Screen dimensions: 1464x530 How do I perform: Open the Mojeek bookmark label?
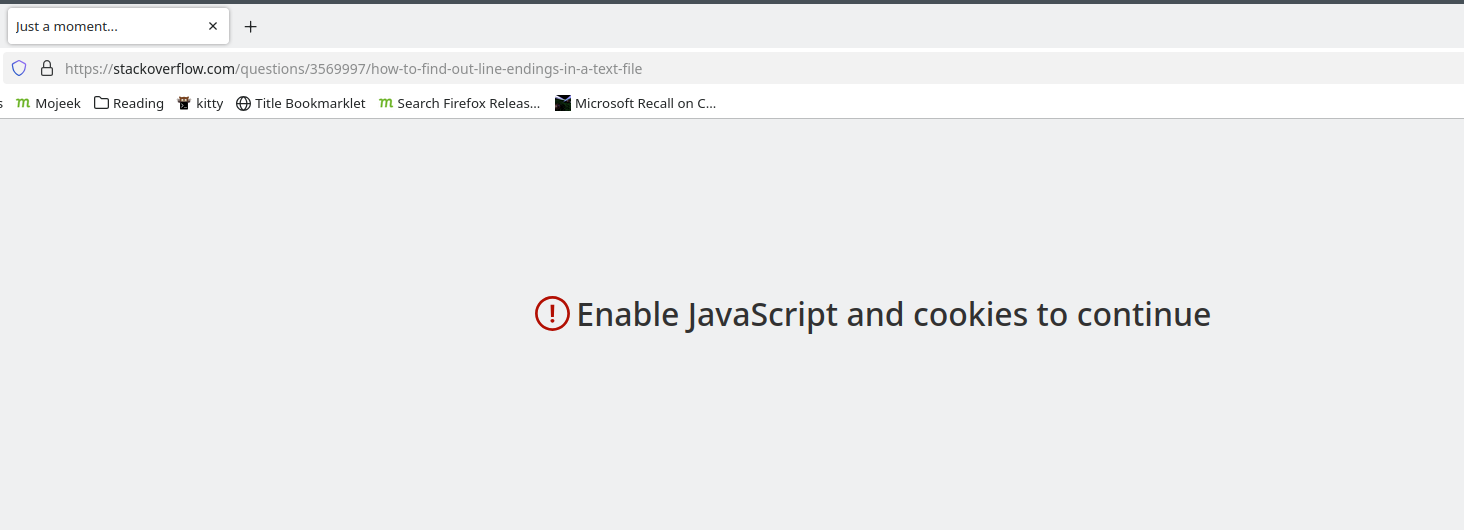coord(58,103)
